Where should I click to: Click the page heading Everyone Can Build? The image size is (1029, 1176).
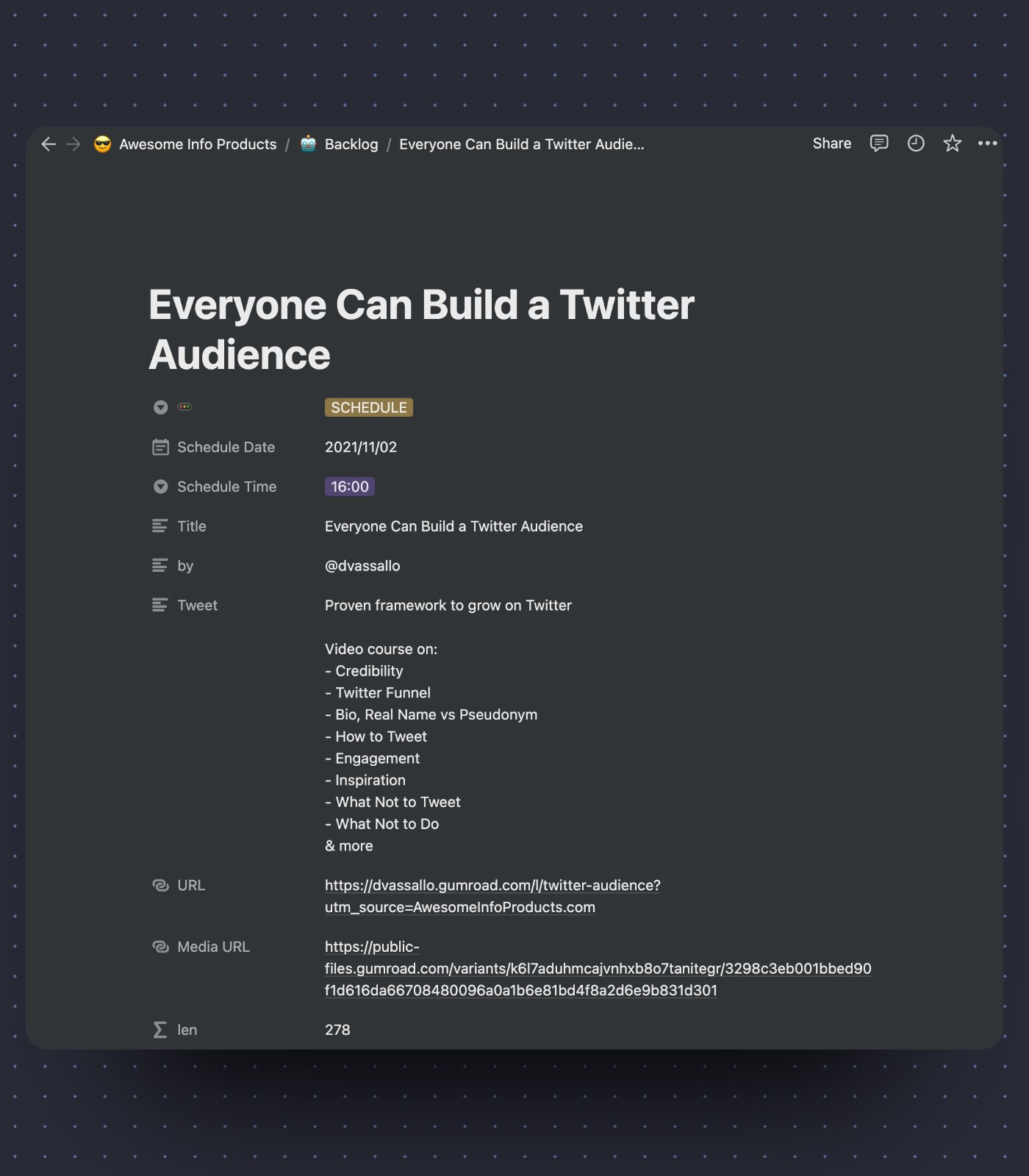[421, 329]
